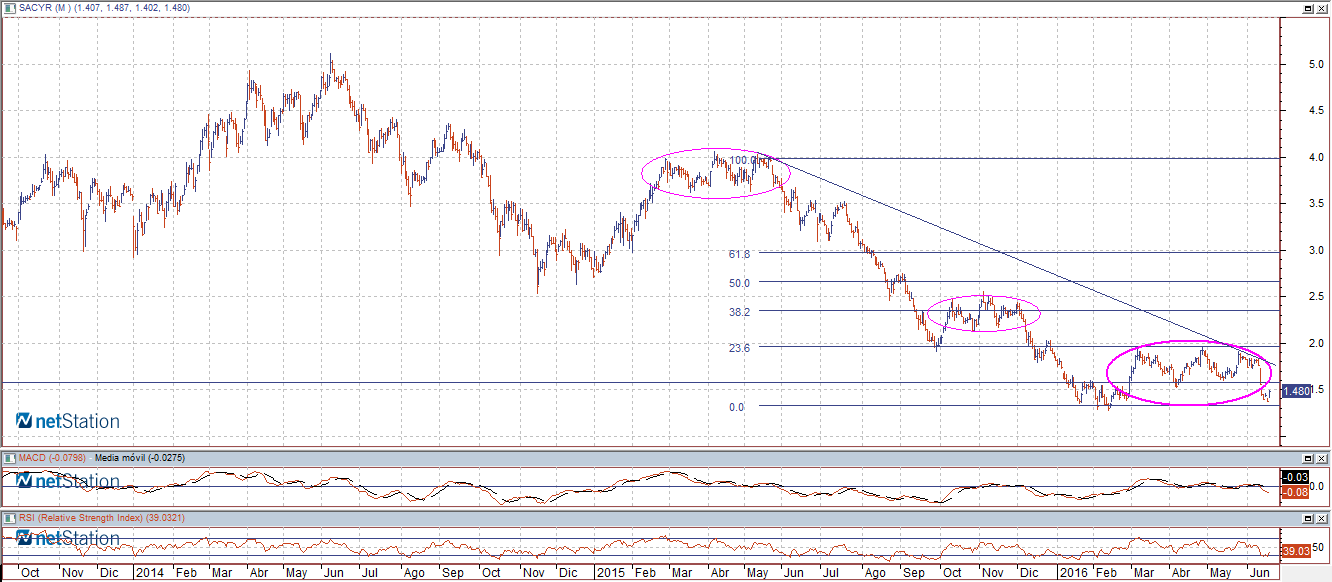Screen dimensions: 1332x582
Task: Close the RSI indicator panel
Action: click(1322, 518)
